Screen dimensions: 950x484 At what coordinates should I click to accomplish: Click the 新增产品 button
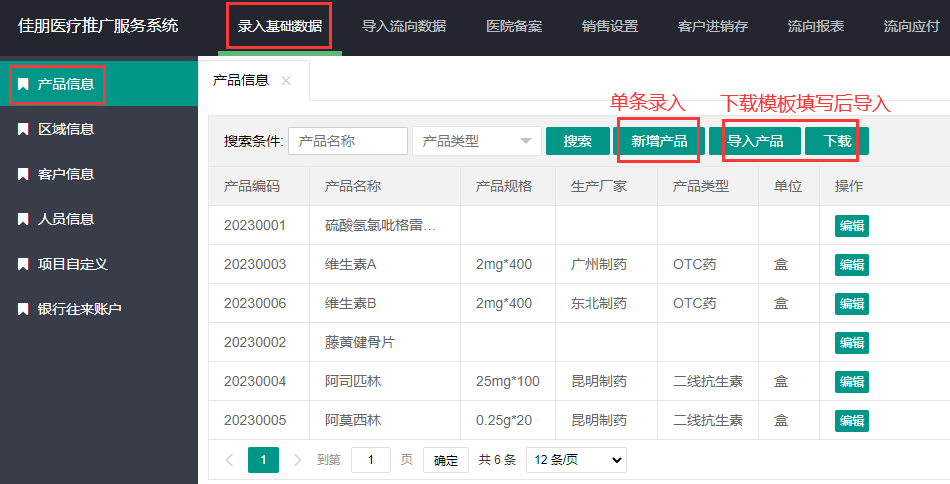pos(659,141)
